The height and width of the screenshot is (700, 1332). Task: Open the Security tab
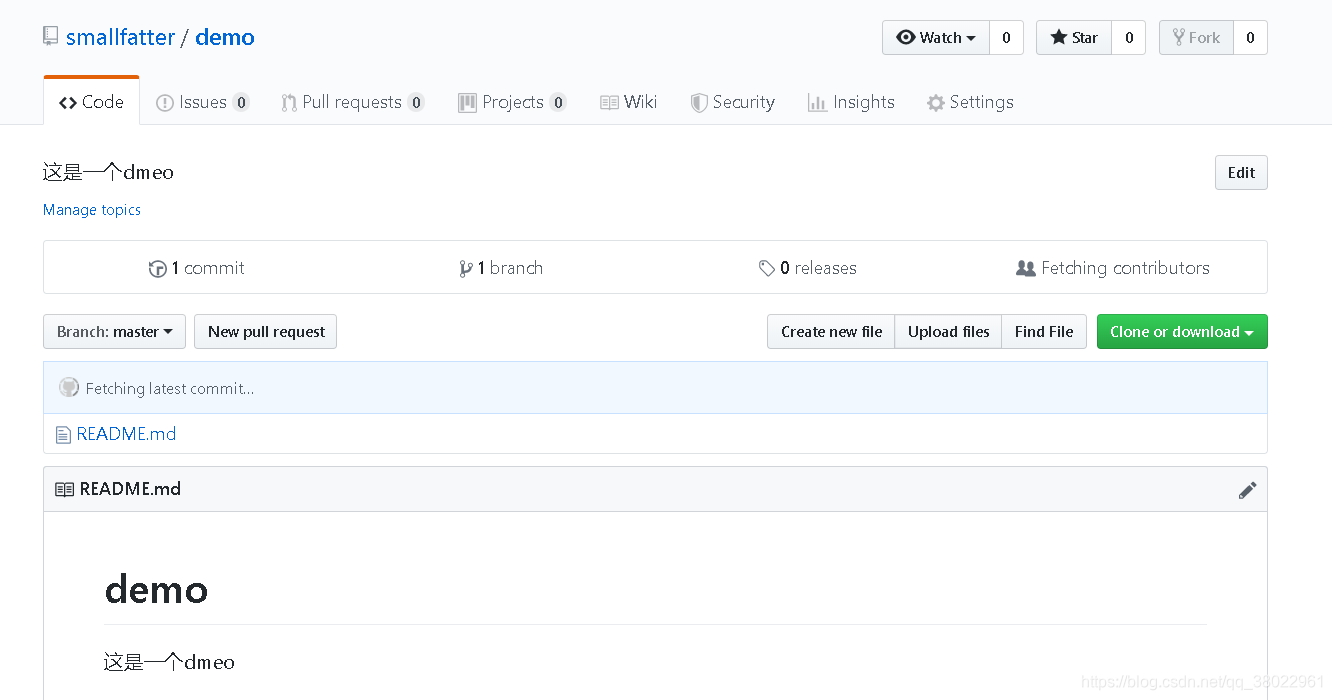tap(733, 102)
